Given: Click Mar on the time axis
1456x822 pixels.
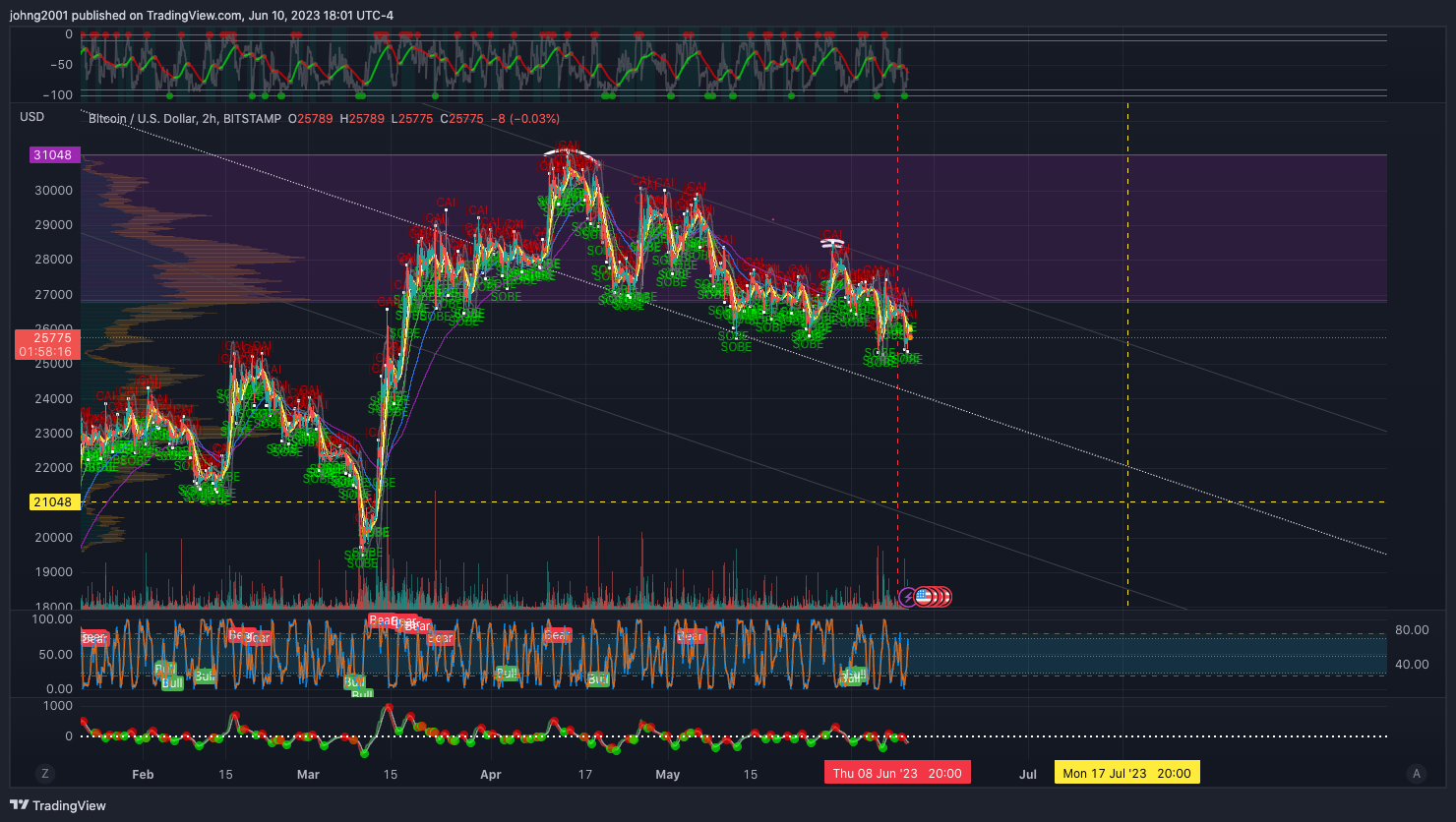Looking at the screenshot, I should [308, 775].
